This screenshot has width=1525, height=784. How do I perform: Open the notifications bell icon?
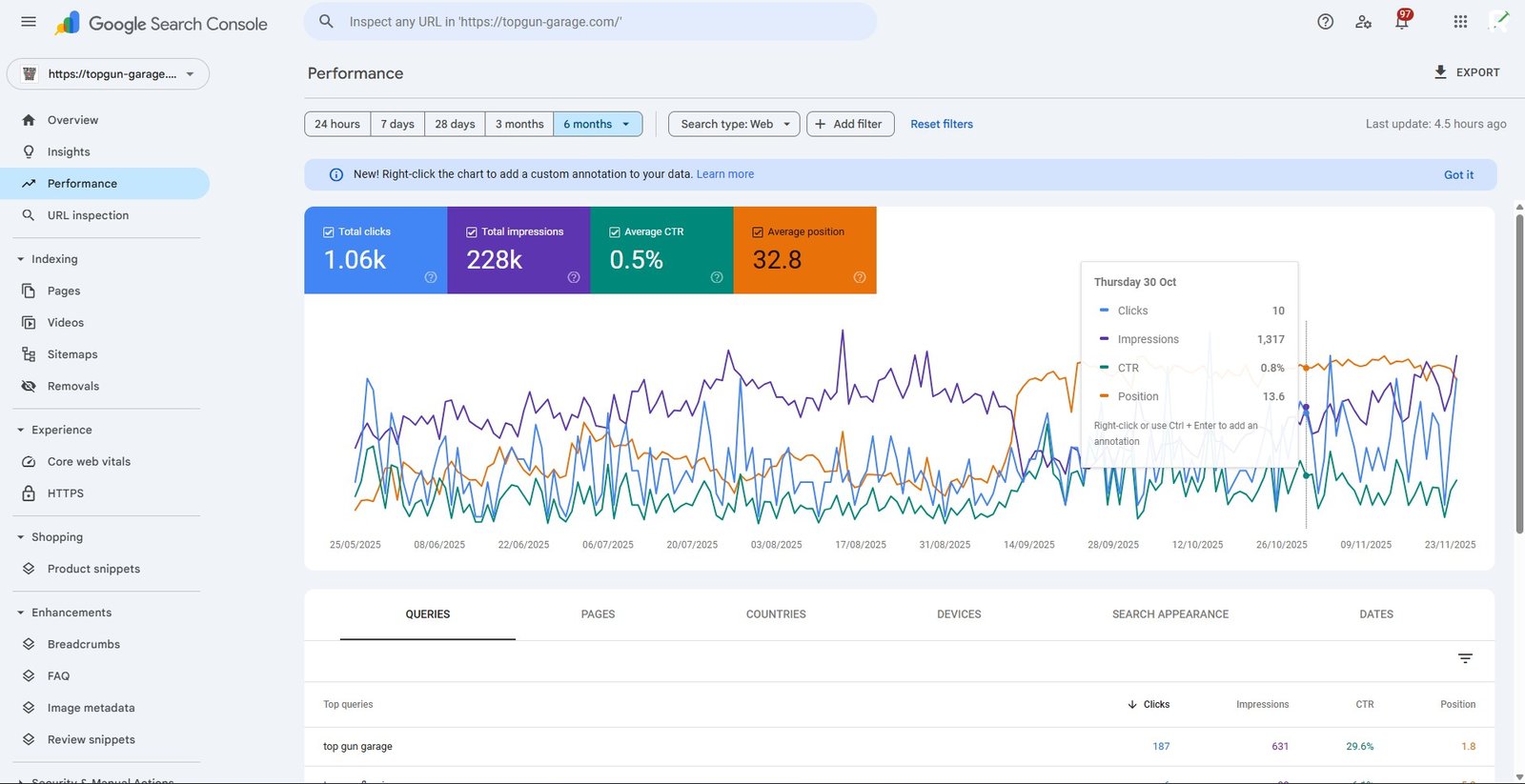coord(1401,22)
